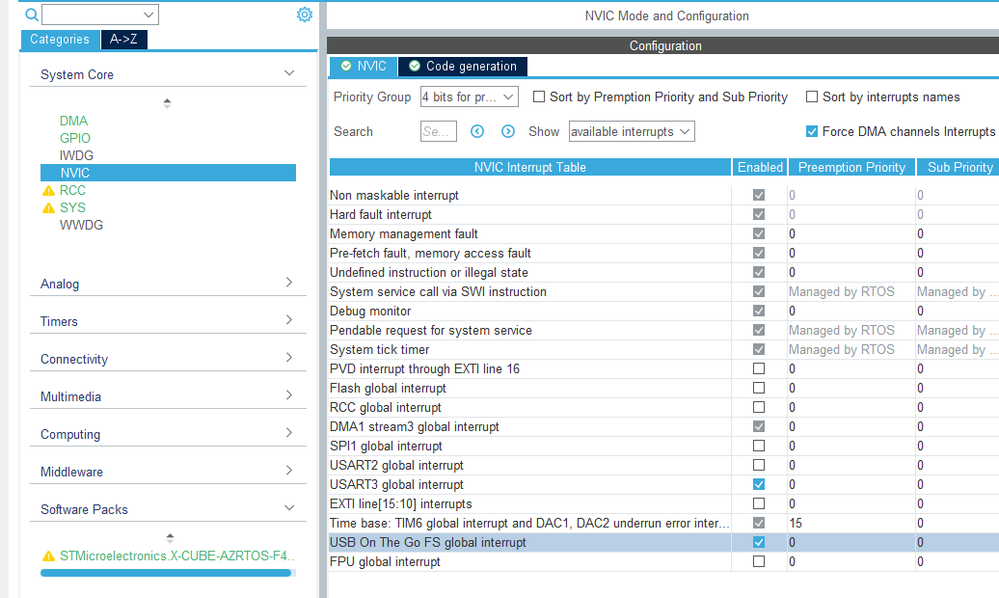The image size is (999, 598).
Task: Switch to the A->Z tab
Action: tap(124, 39)
